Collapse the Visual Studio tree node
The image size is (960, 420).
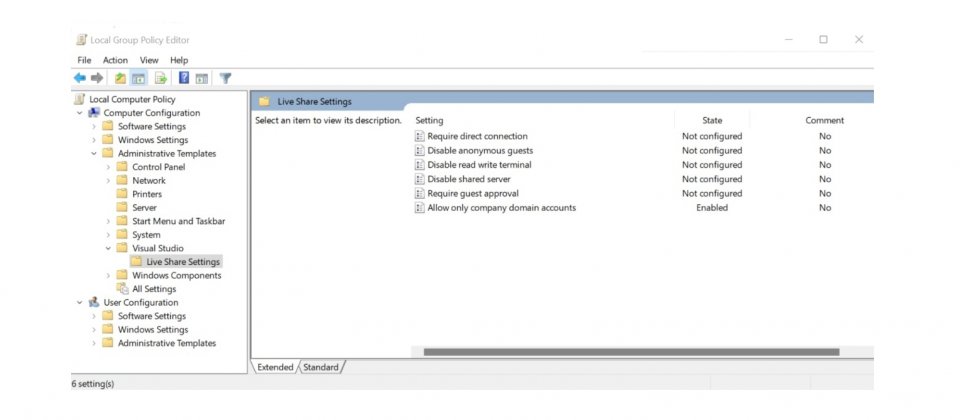(108, 248)
